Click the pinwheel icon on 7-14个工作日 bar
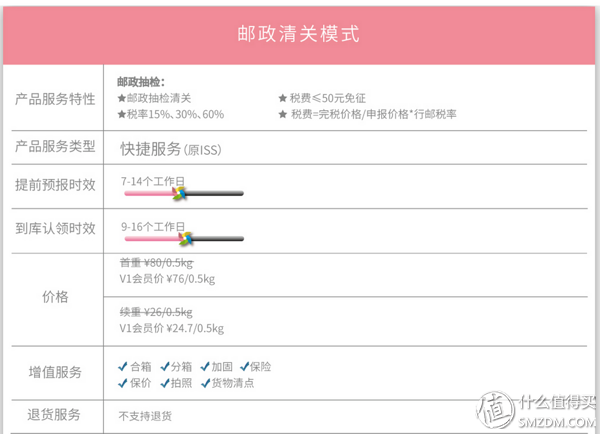 click(179, 193)
